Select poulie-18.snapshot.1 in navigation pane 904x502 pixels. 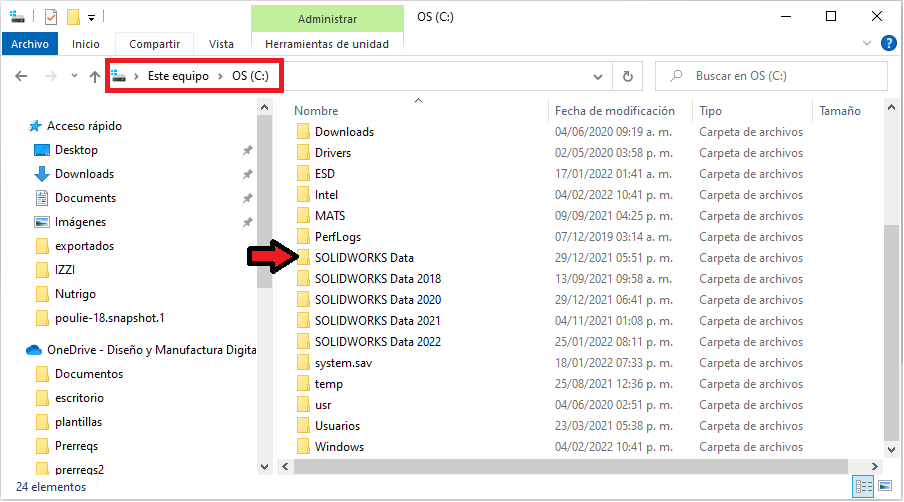(110, 318)
